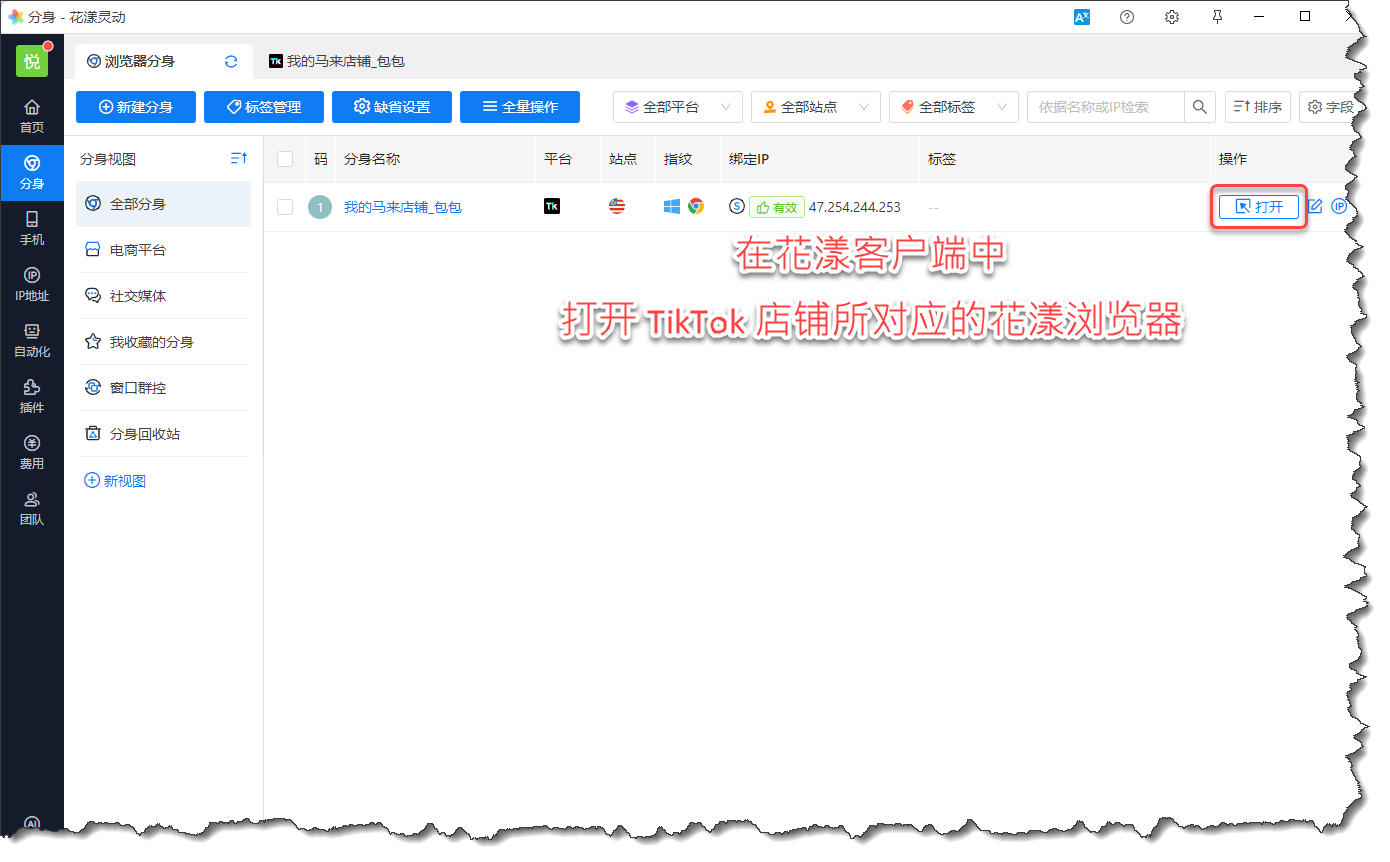Click the 平台 column header
Screen dimensions: 1390x862
click(x=558, y=159)
